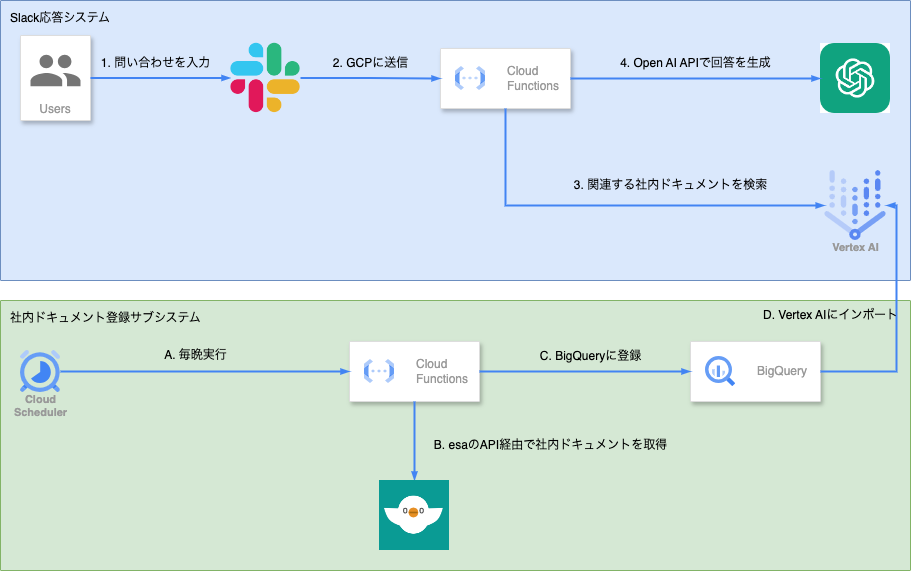
Task: Select the Vertex AI icon
Action: pyautogui.click(x=855, y=204)
